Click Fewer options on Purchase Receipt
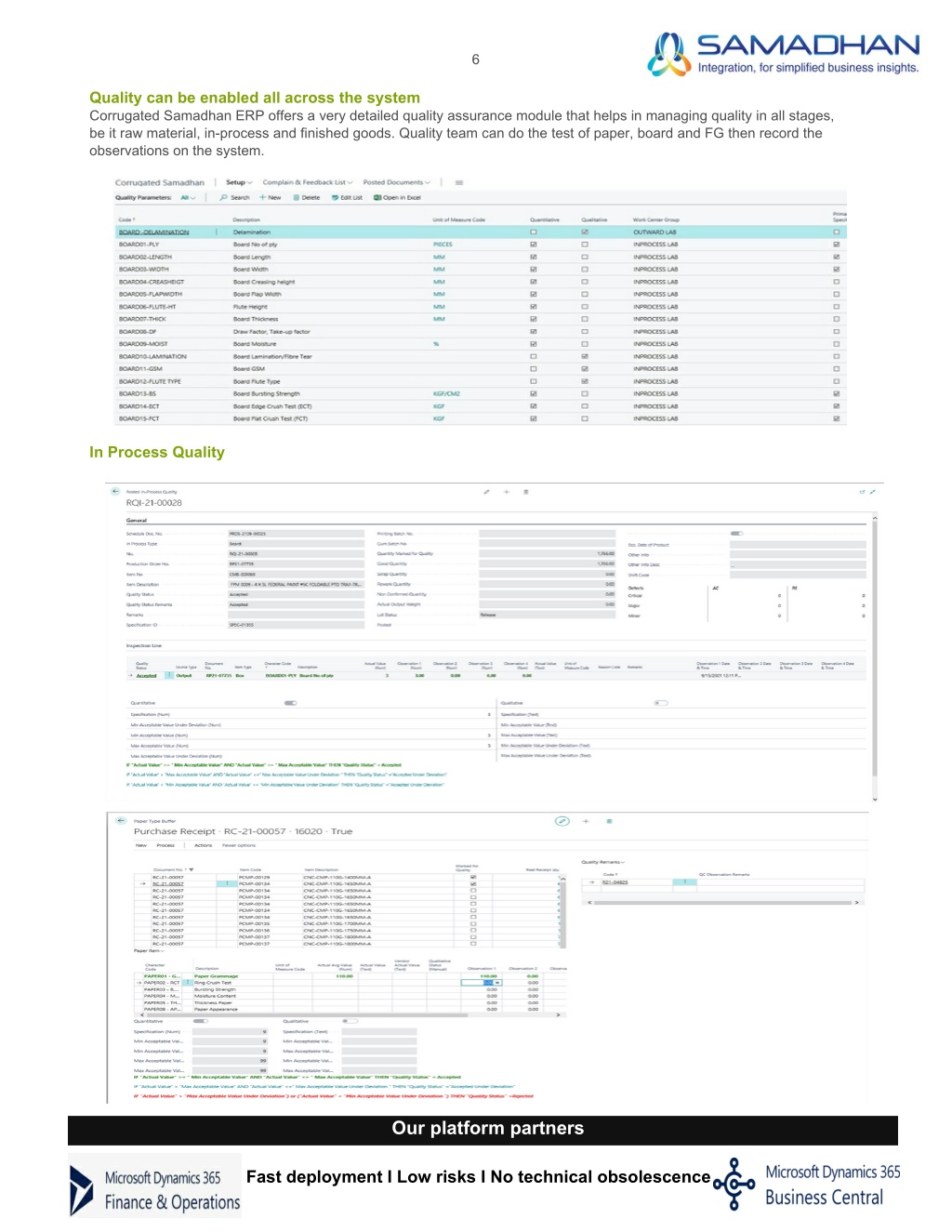 pyautogui.click(x=239, y=845)
